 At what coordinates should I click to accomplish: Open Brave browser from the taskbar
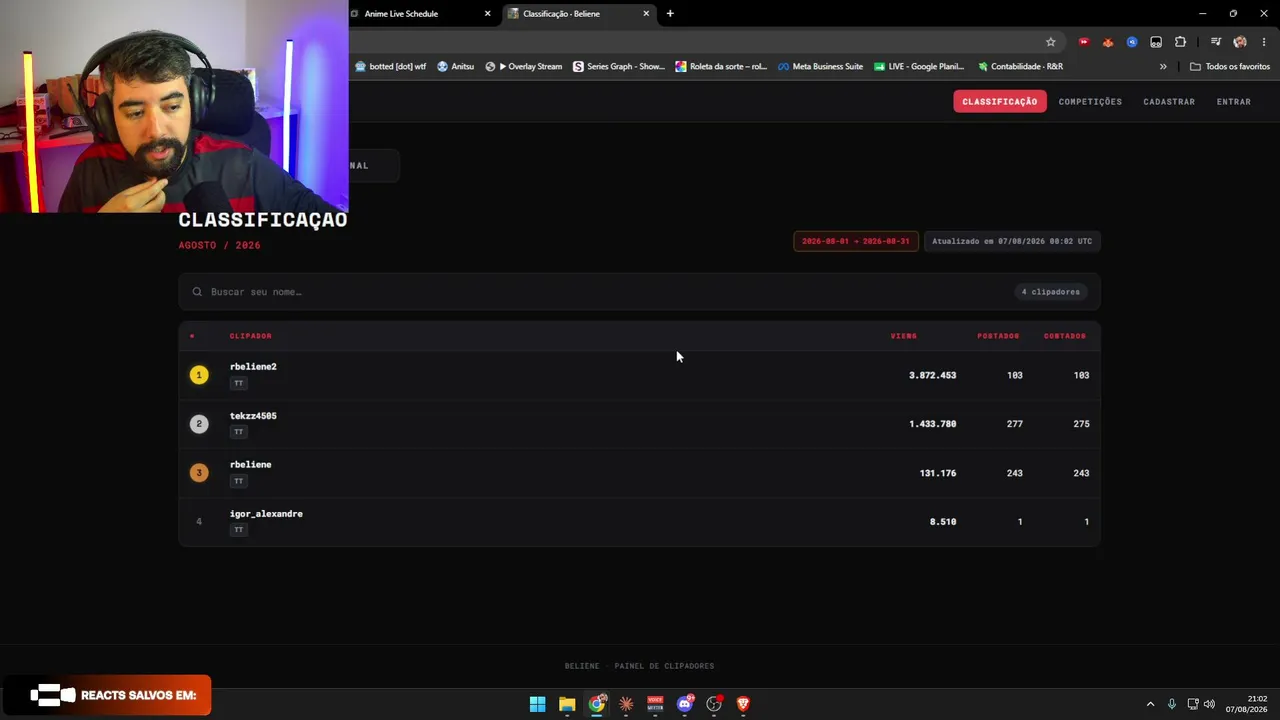pyautogui.click(x=743, y=704)
